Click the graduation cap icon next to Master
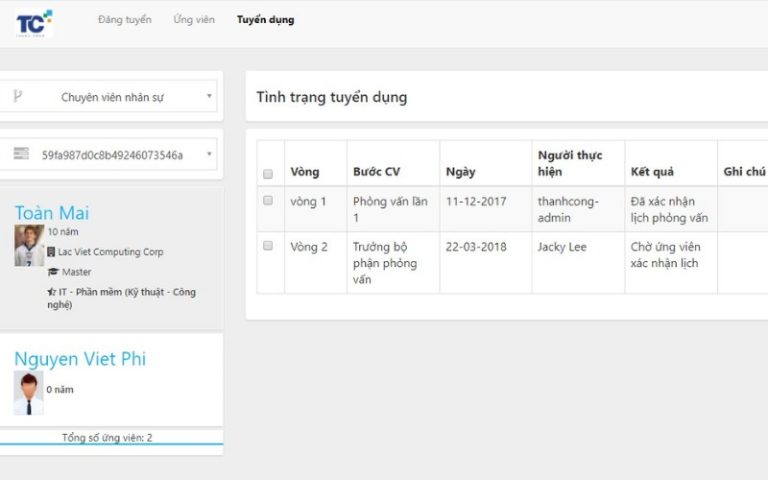This screenshot has height=480, width=768. 52,272
